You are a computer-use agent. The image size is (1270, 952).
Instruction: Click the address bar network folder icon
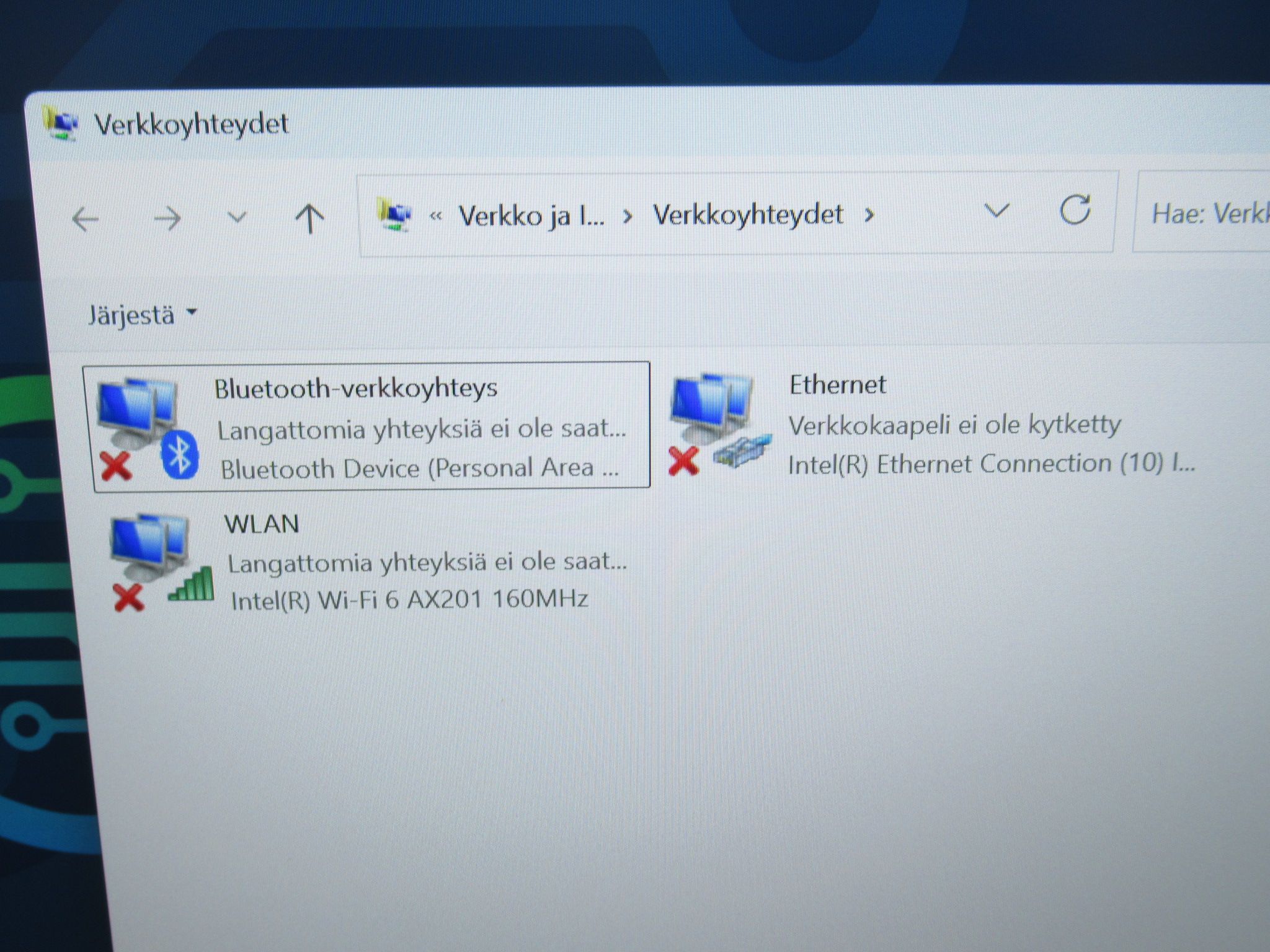click(395, 215)
